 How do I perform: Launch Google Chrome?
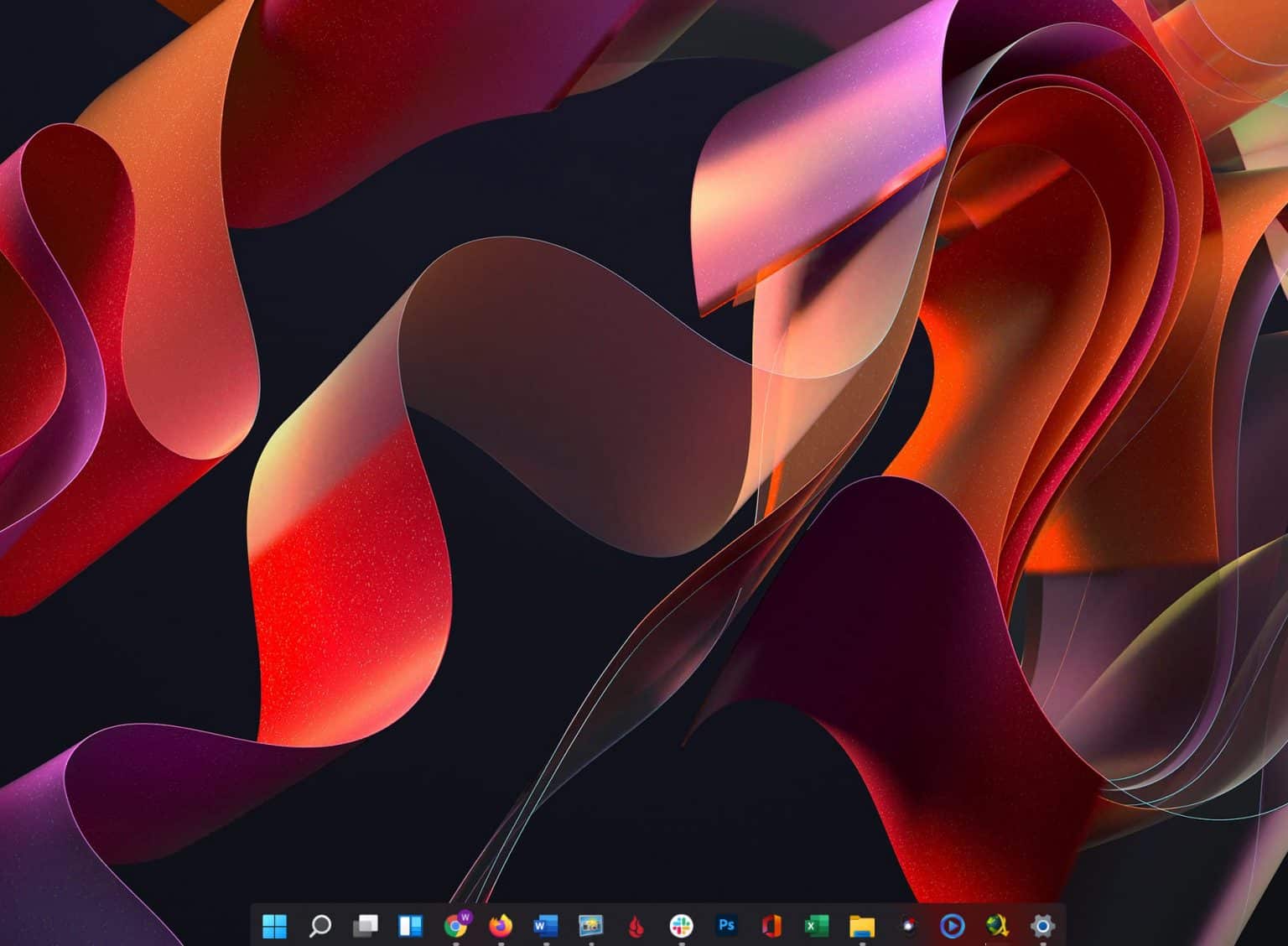[456, 925]
